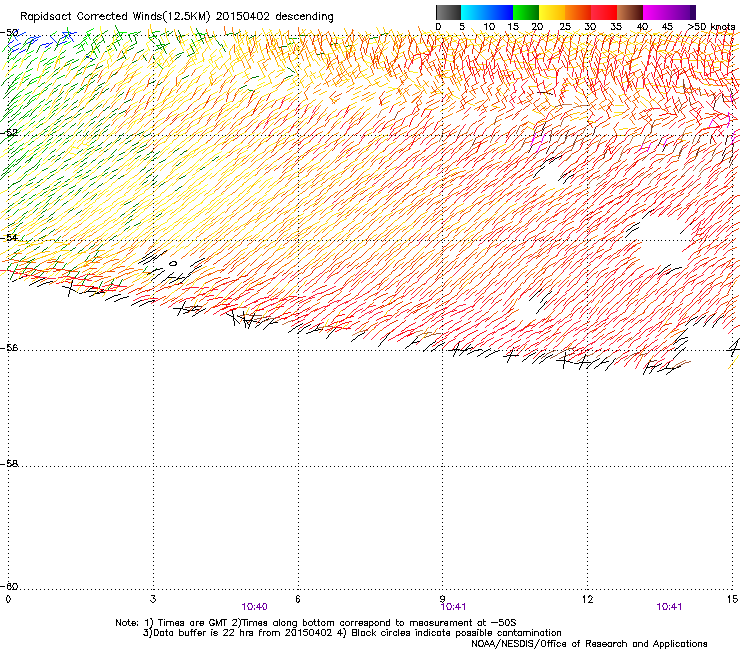
Task: Click the gray 0-5 knots legend segment
Action: coord(448,12)
